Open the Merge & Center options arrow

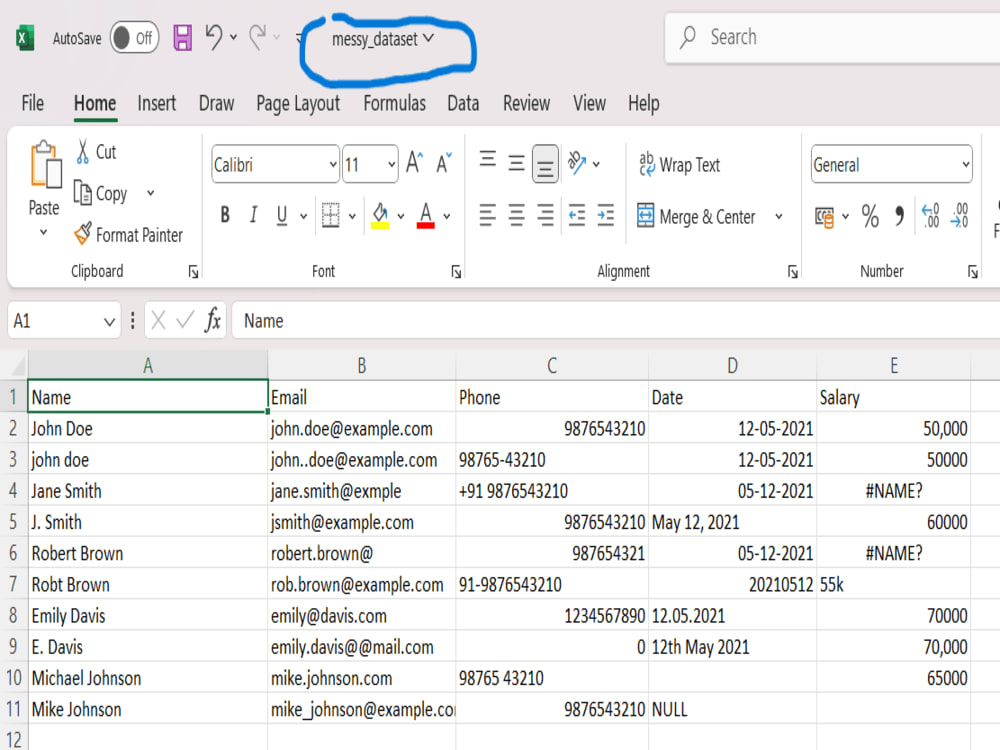pyautogui.click(x=779, y=216)
